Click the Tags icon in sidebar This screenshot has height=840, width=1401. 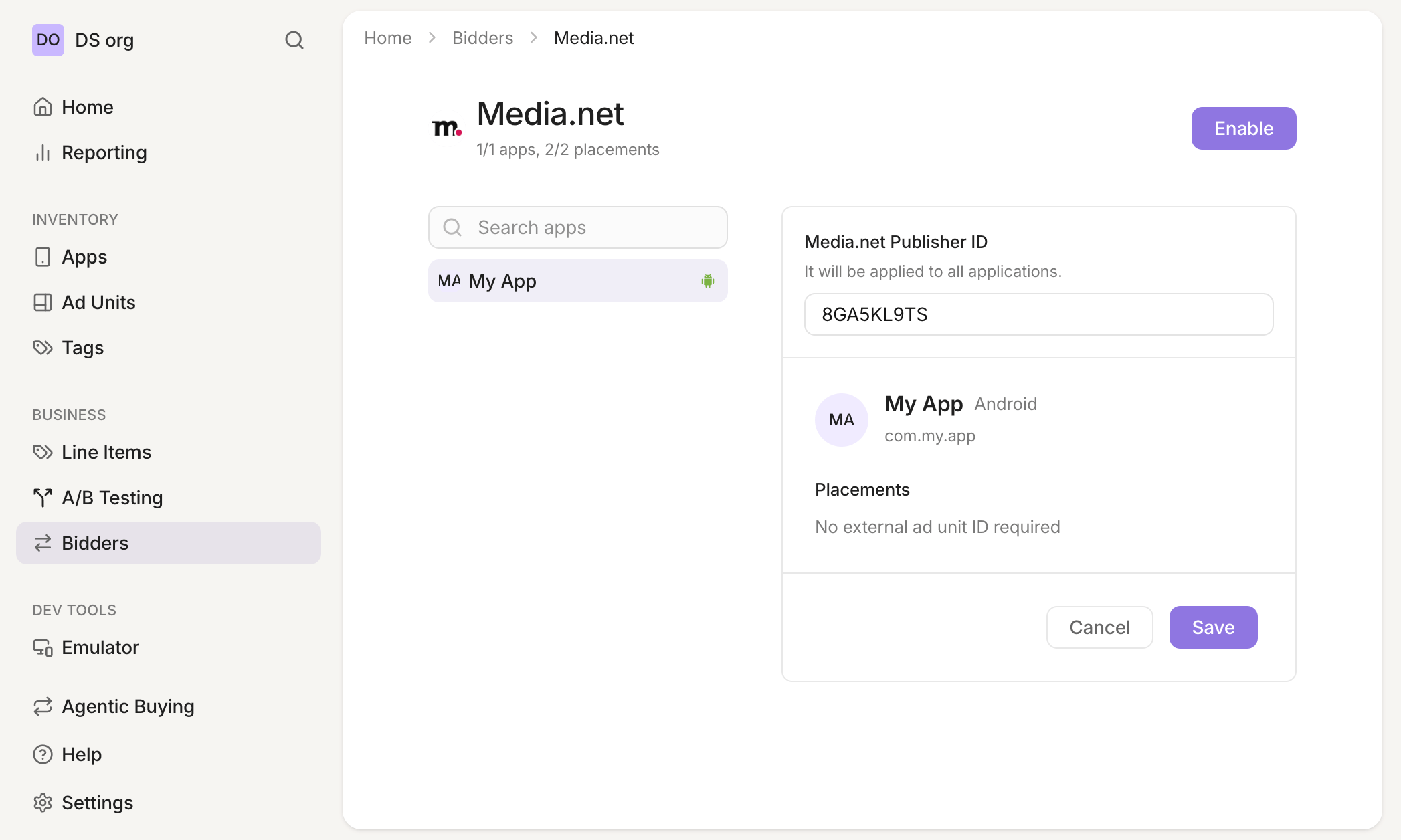point(43,348)
